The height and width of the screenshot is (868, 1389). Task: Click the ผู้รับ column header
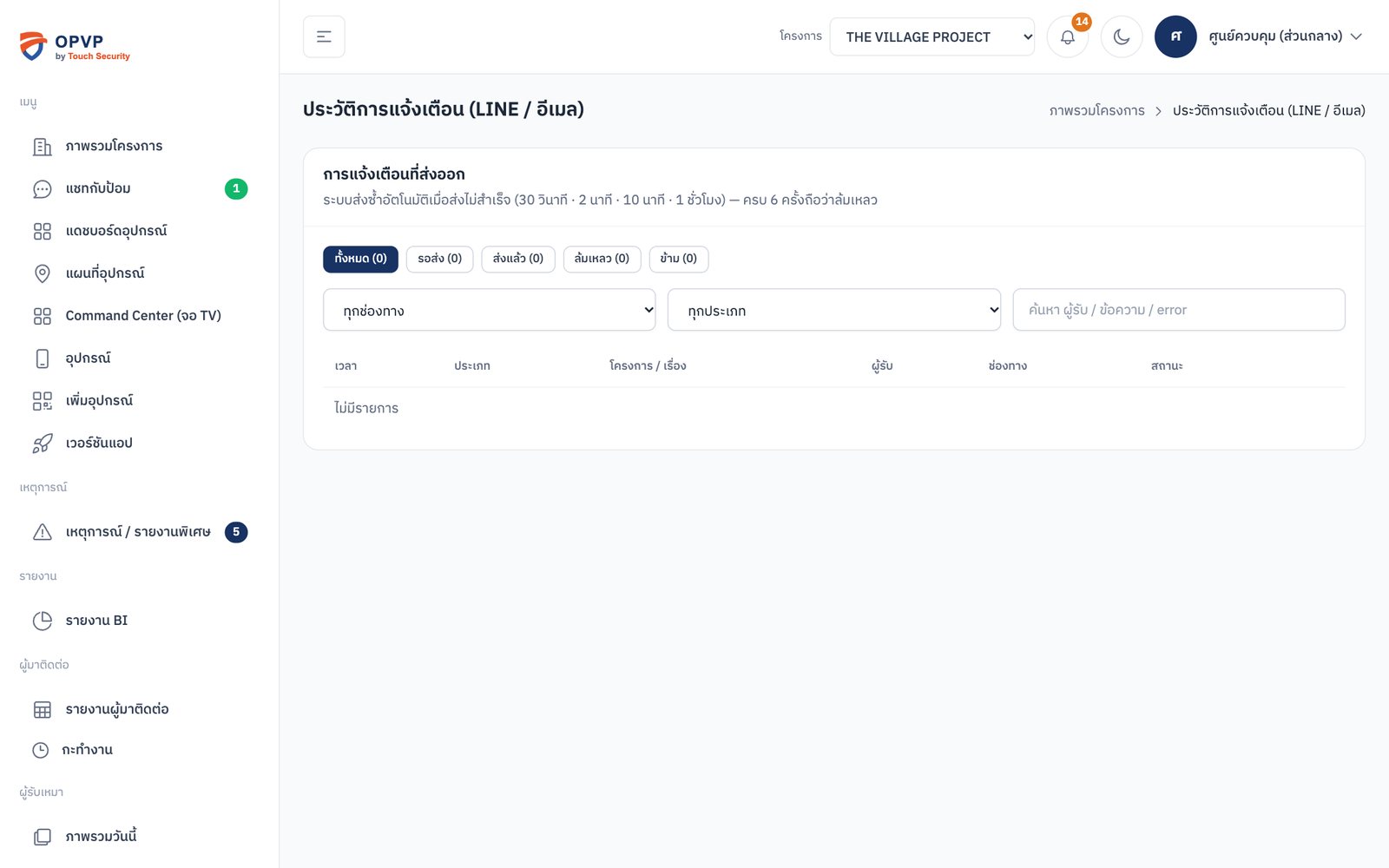click(x=882, y=365)
